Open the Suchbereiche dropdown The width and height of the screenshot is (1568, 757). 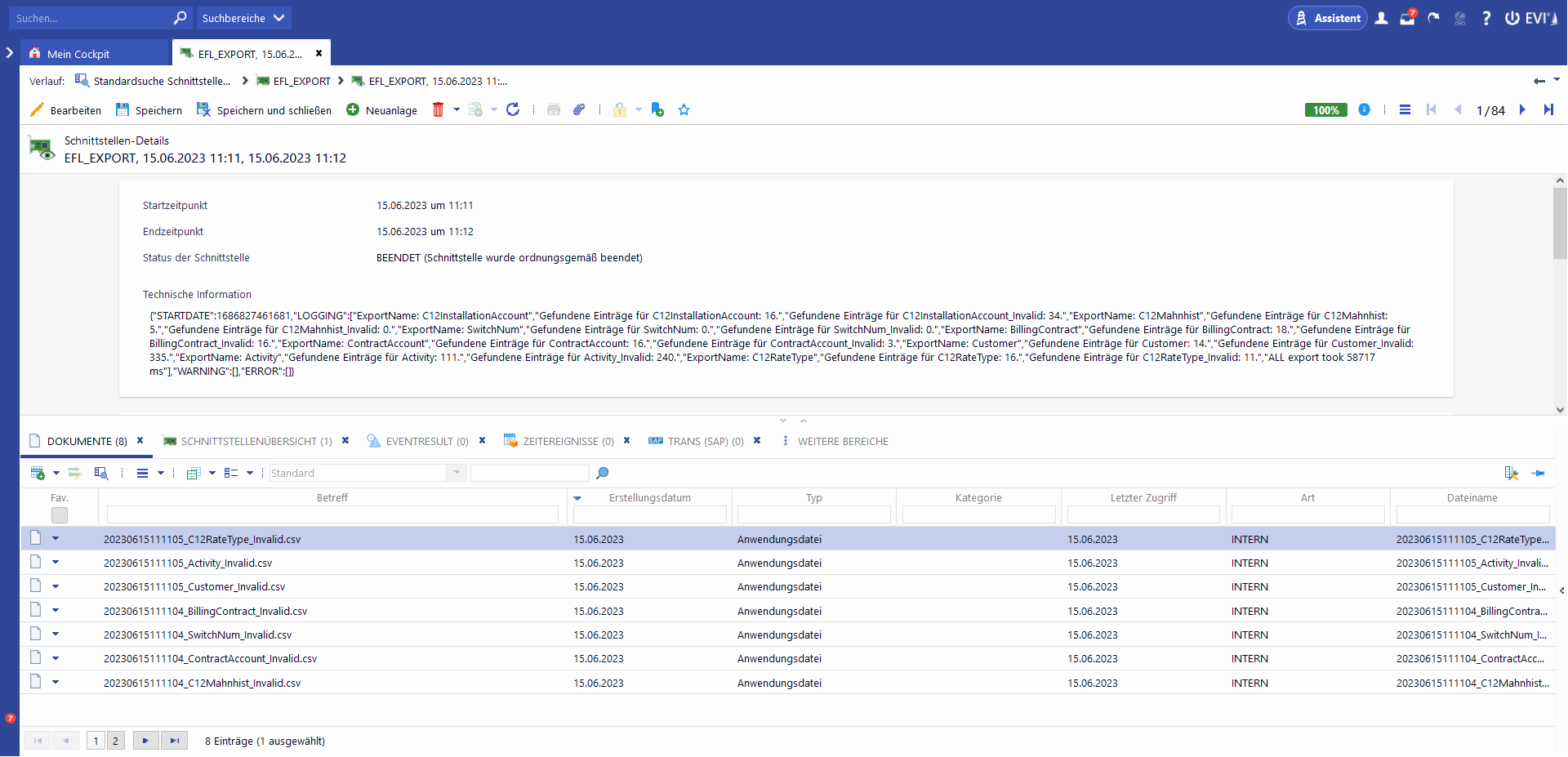click(x=243, y=18)
